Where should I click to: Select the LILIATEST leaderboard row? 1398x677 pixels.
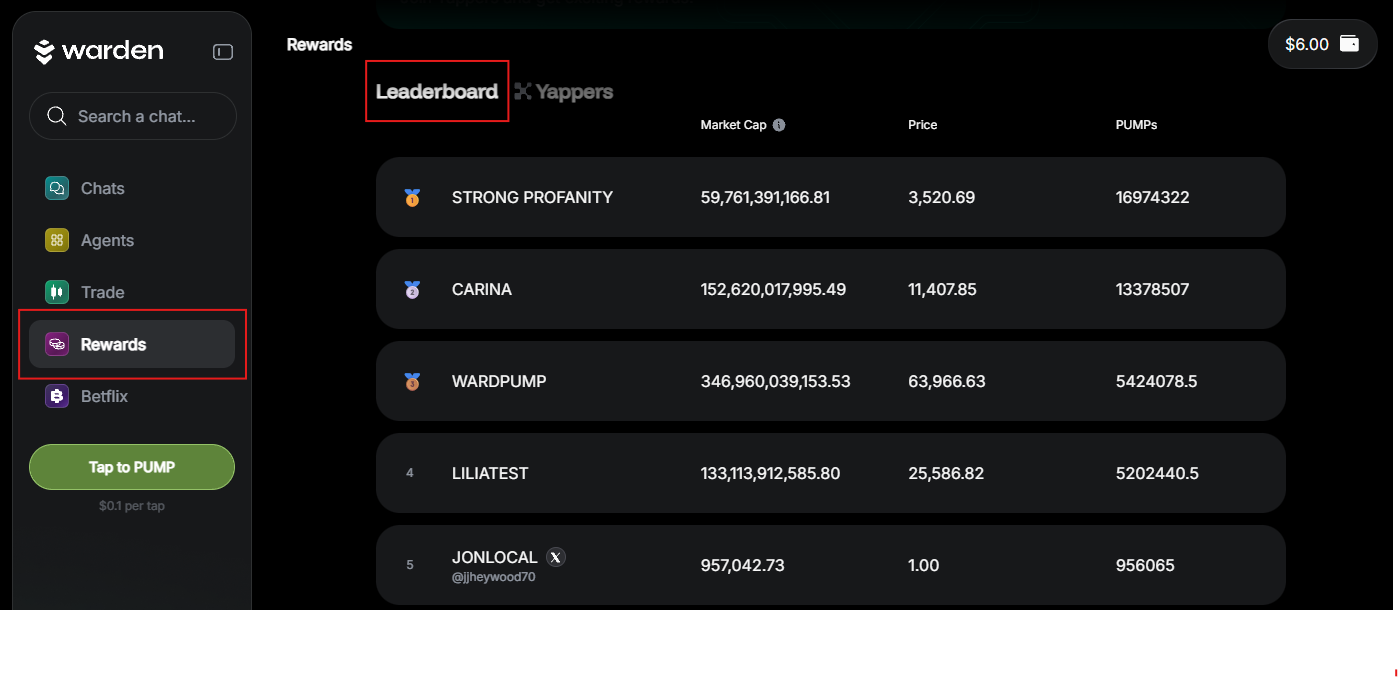pyautogui.click(x=830, y=473)
